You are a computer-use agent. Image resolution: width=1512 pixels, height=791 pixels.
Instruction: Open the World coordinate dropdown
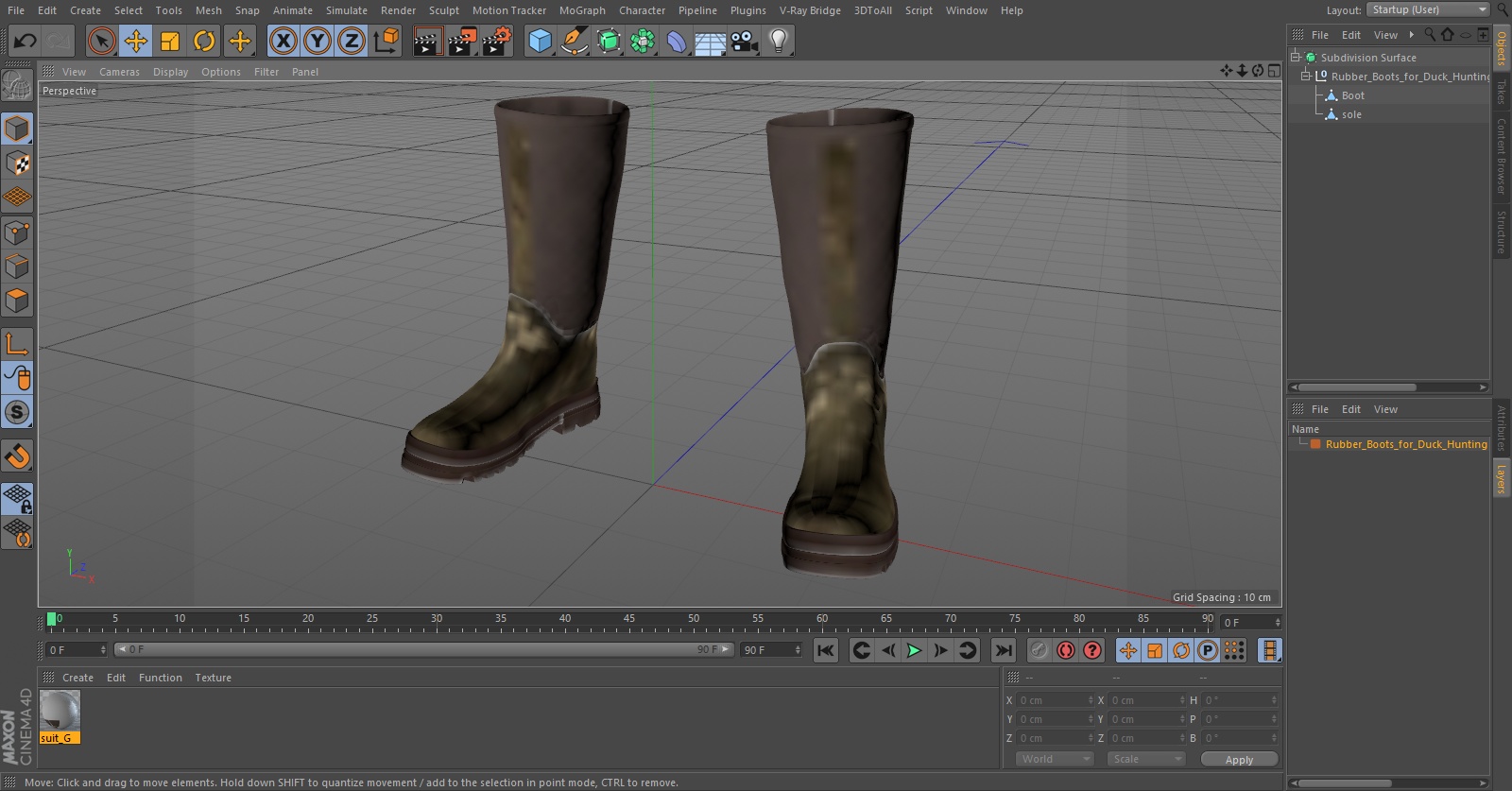(x=1055, y=759)
